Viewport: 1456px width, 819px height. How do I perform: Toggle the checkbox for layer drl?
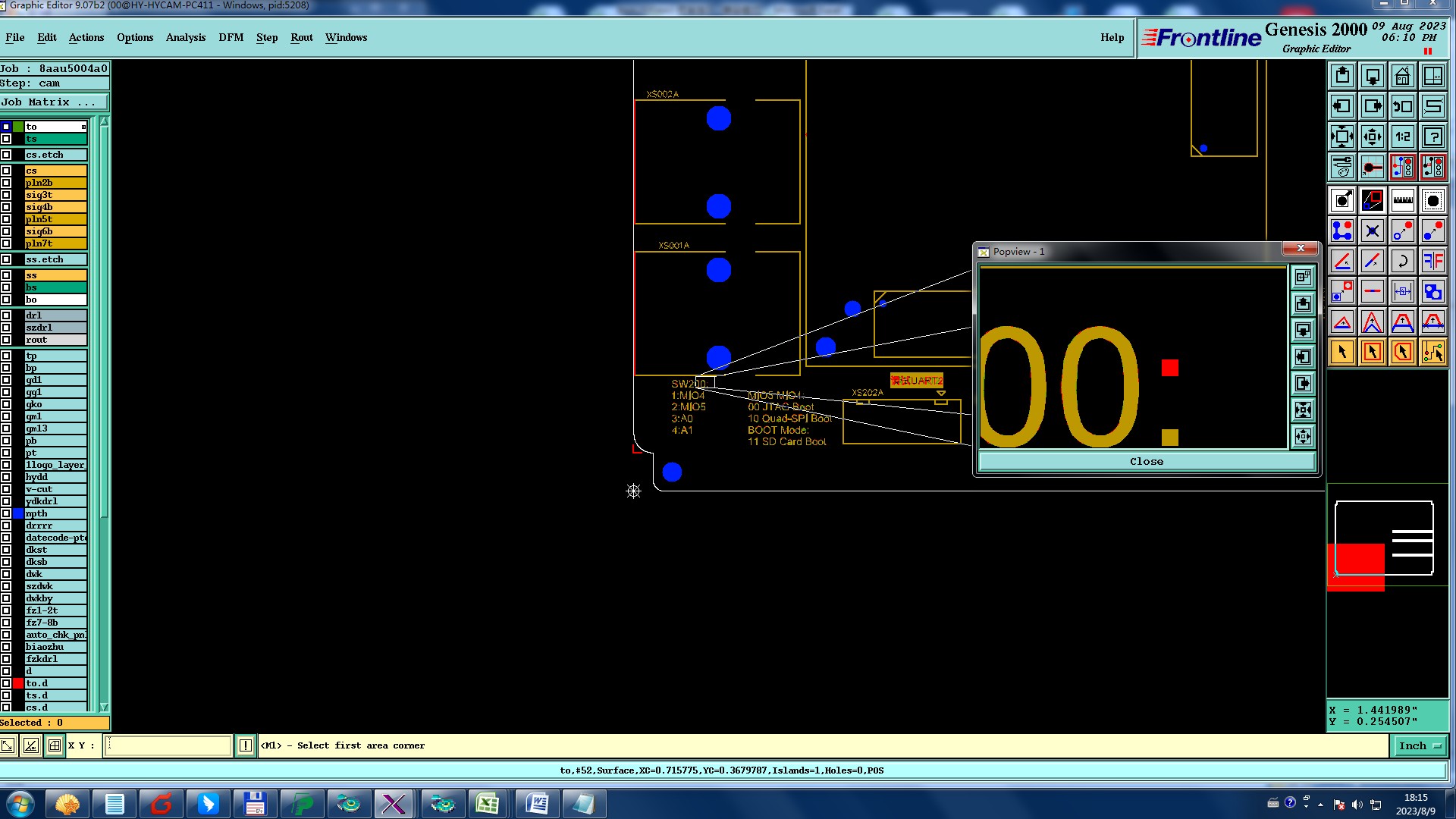(6, 315)
